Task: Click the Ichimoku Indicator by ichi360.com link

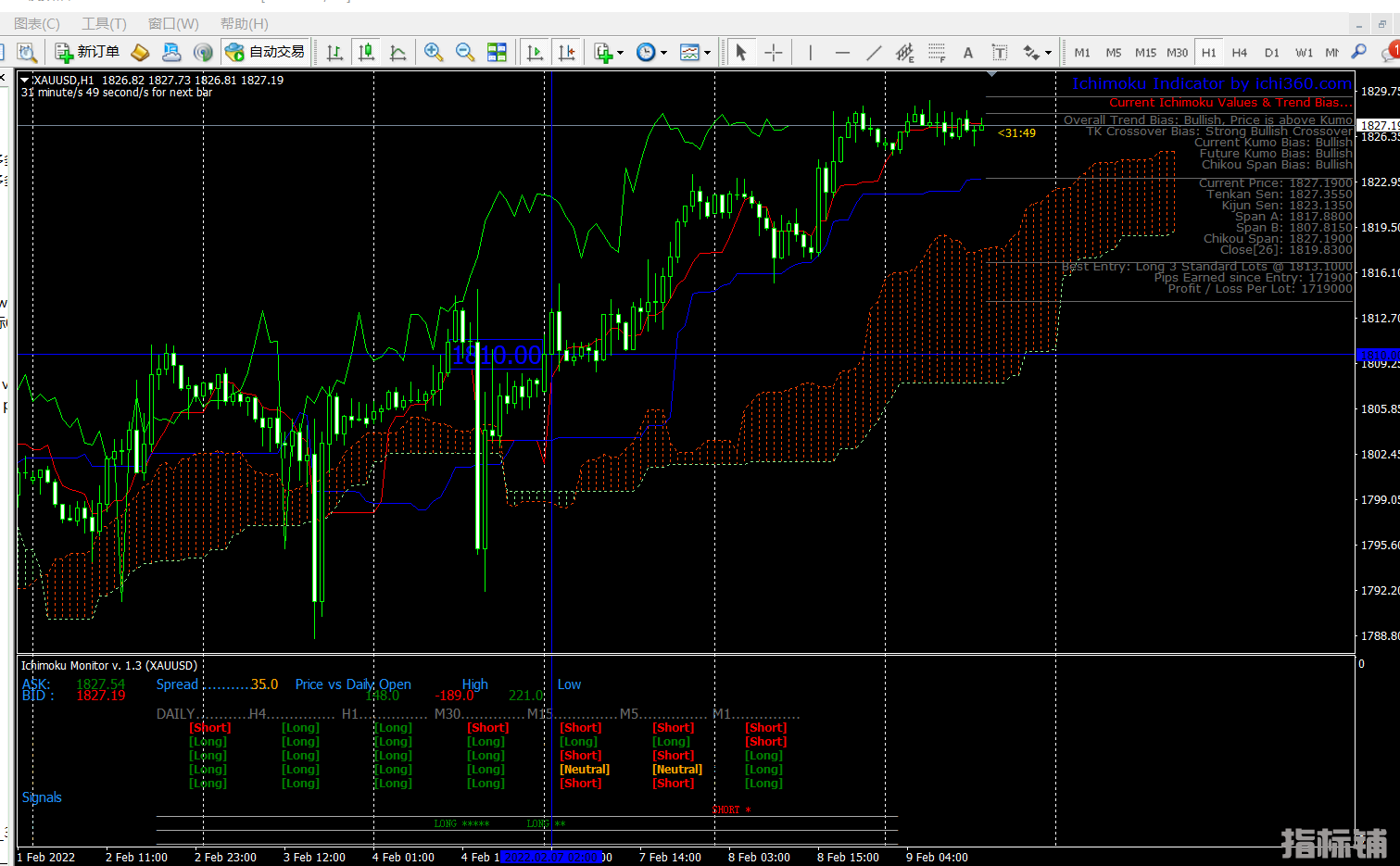Action: pyautogui.click(x=1212, y=83)
